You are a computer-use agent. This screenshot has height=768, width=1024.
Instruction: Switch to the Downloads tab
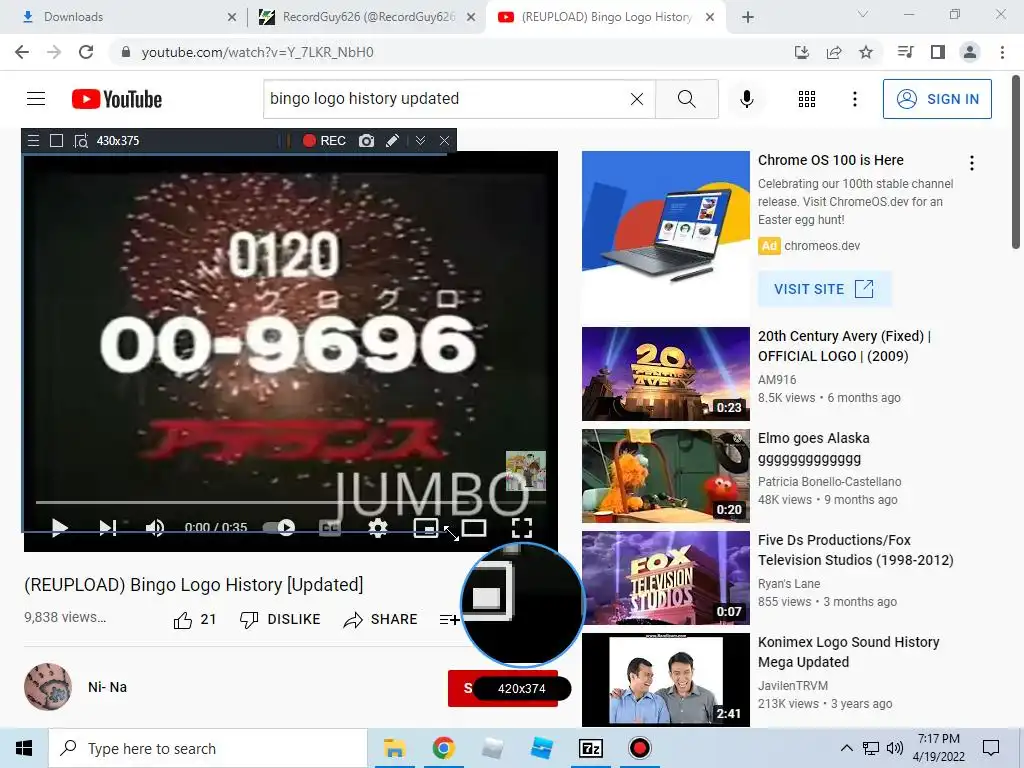124,17
